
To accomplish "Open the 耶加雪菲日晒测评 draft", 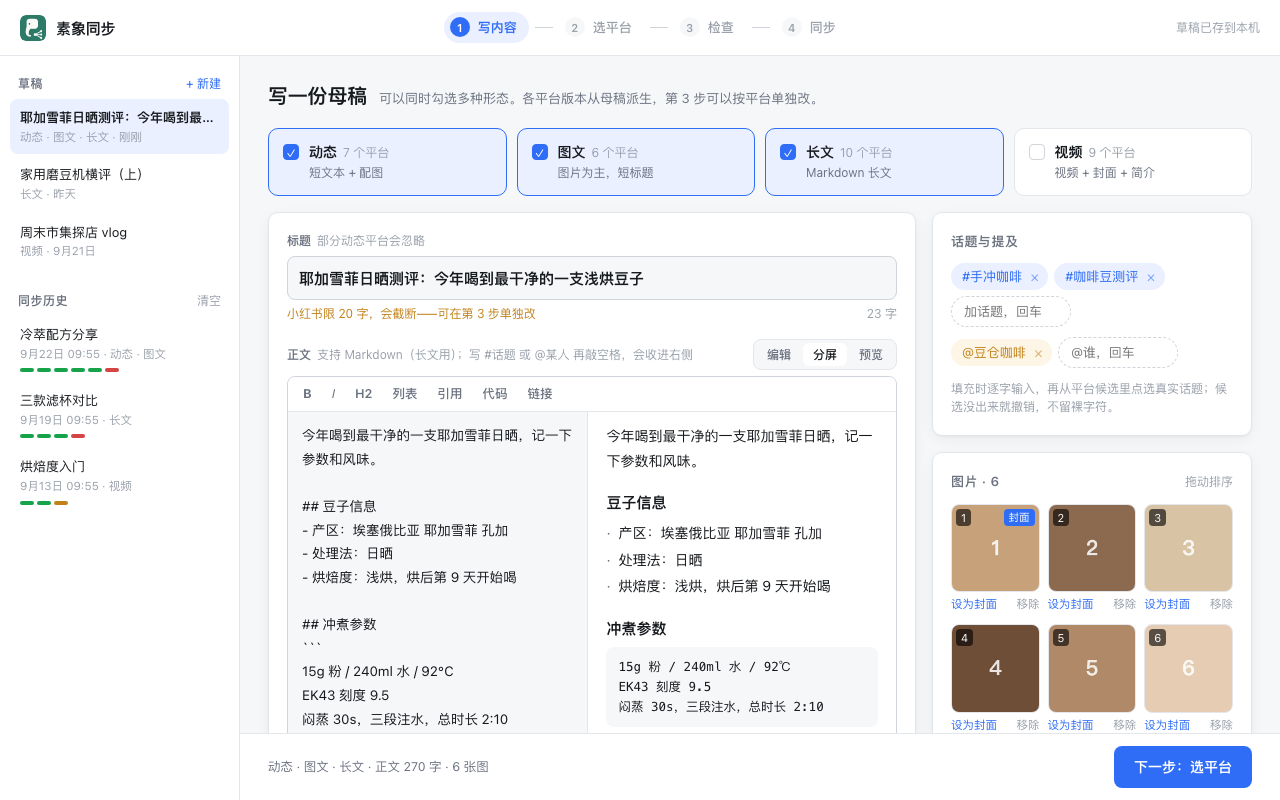I will 119,127.
